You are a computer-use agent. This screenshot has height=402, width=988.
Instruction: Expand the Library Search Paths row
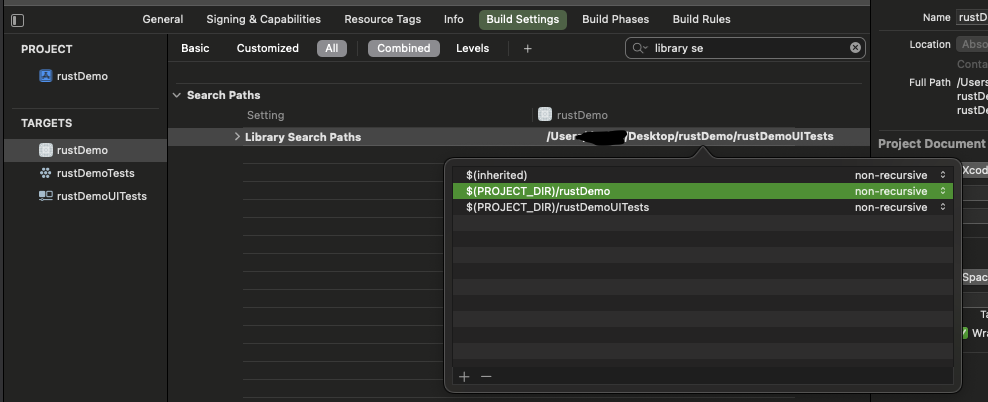tap(237, 136)
